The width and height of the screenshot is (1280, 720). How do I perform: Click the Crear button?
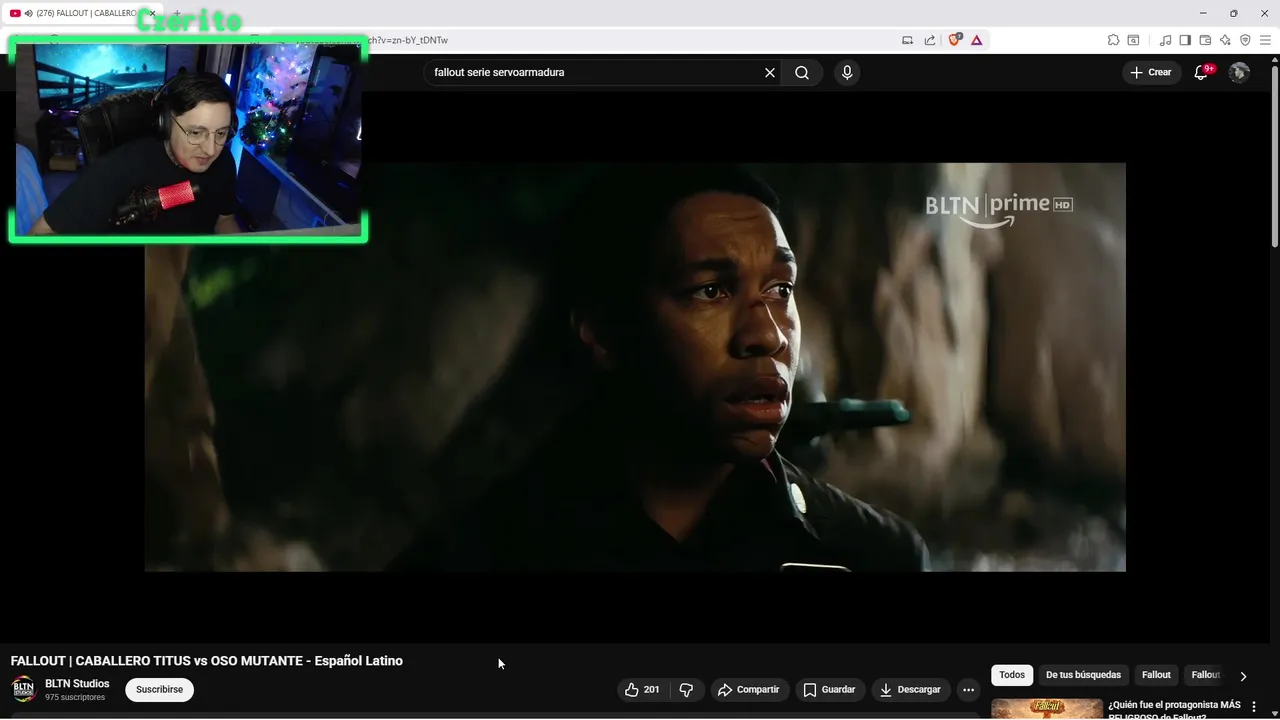click(1151, 73)
